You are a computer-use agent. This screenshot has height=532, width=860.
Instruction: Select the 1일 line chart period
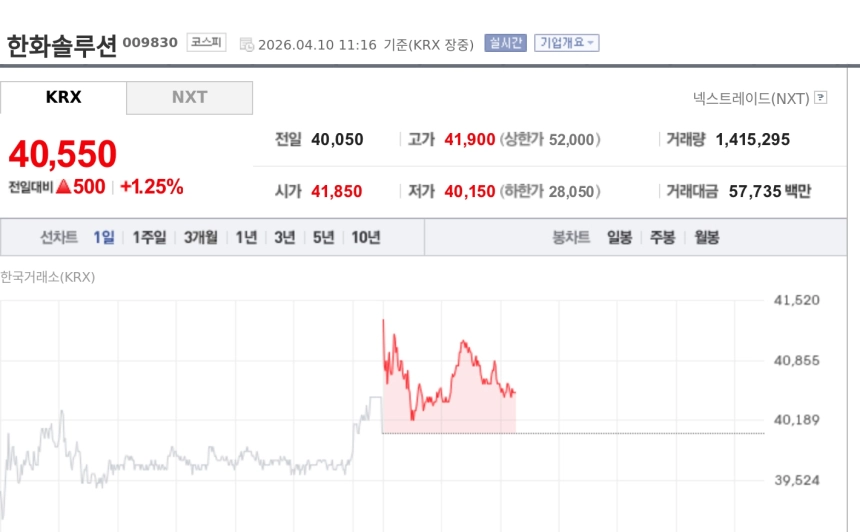pyautogui.click(x=104, y=238)
